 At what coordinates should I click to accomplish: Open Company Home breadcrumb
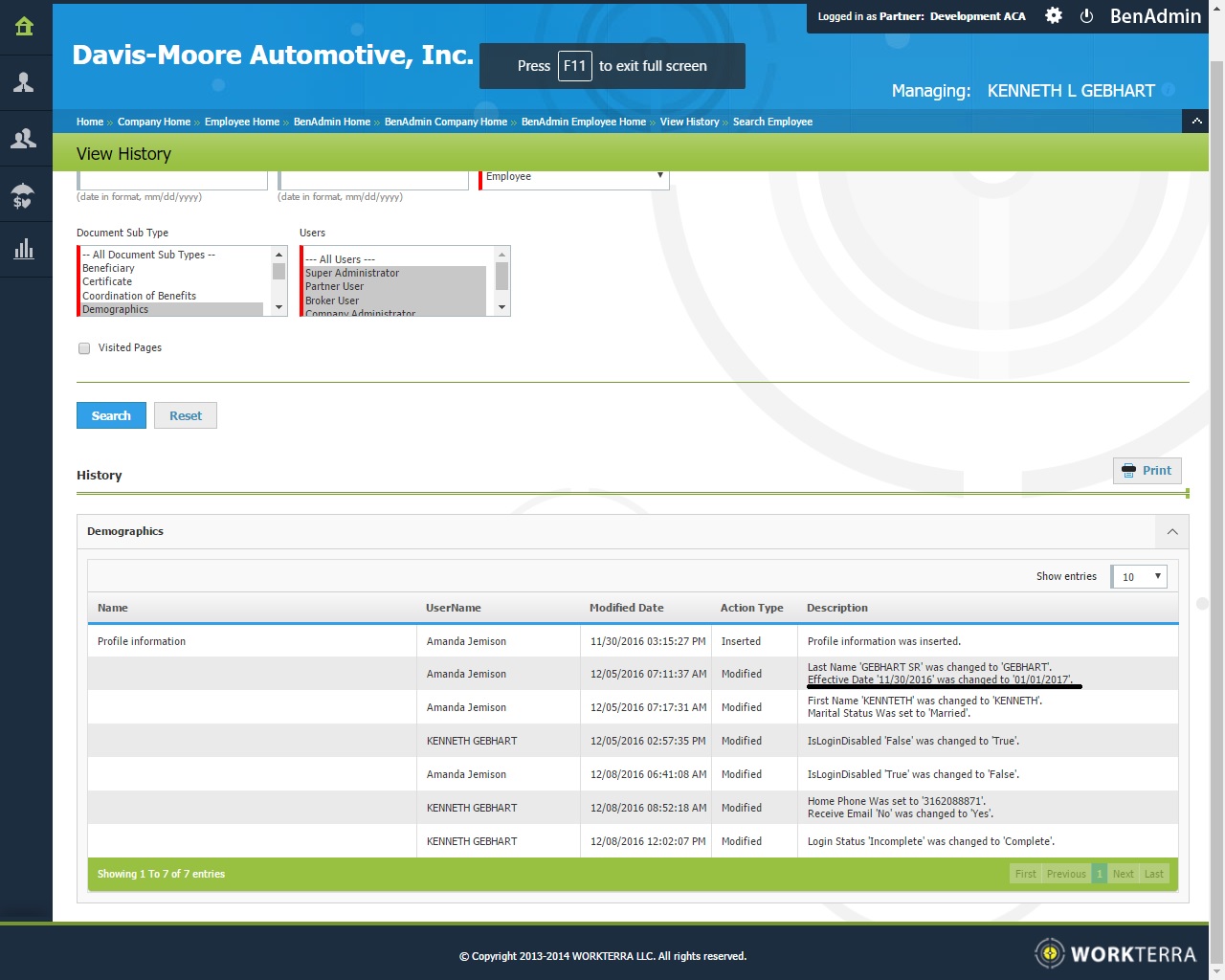pos(154,122)
